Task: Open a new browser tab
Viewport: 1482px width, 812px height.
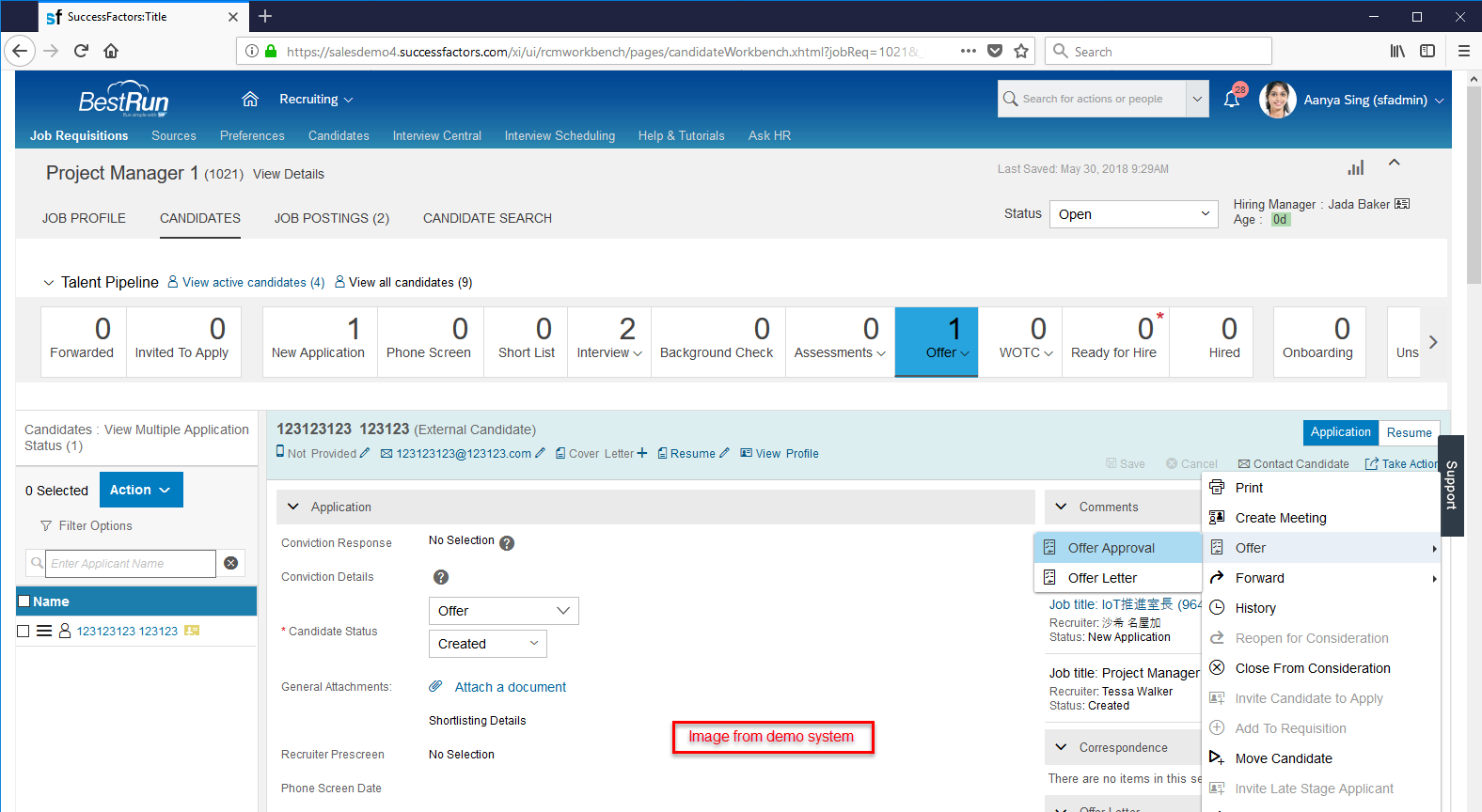Action: [x=265, y=16]
